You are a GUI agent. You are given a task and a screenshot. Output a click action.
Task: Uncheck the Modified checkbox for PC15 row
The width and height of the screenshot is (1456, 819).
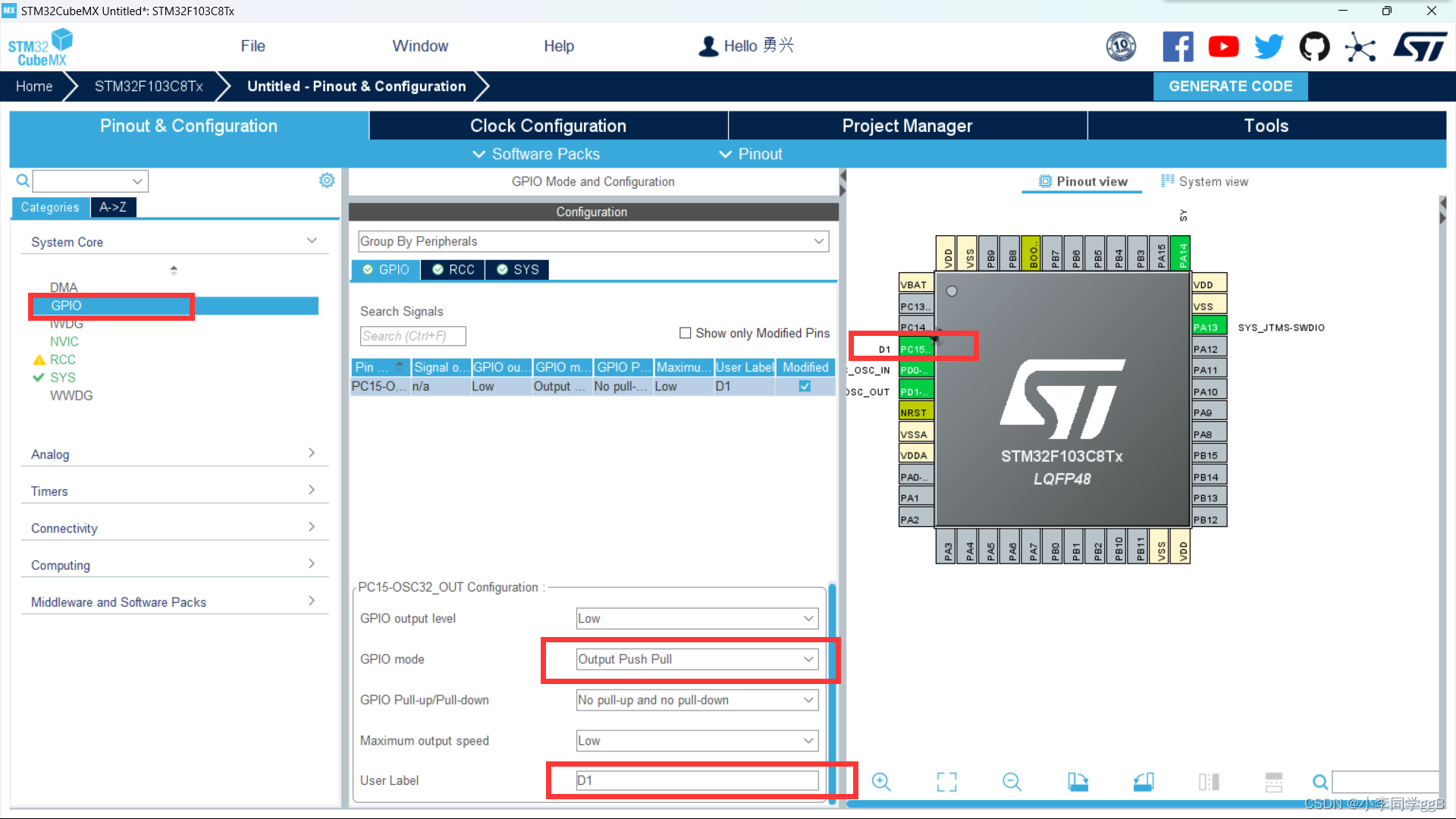pos(805,386)
